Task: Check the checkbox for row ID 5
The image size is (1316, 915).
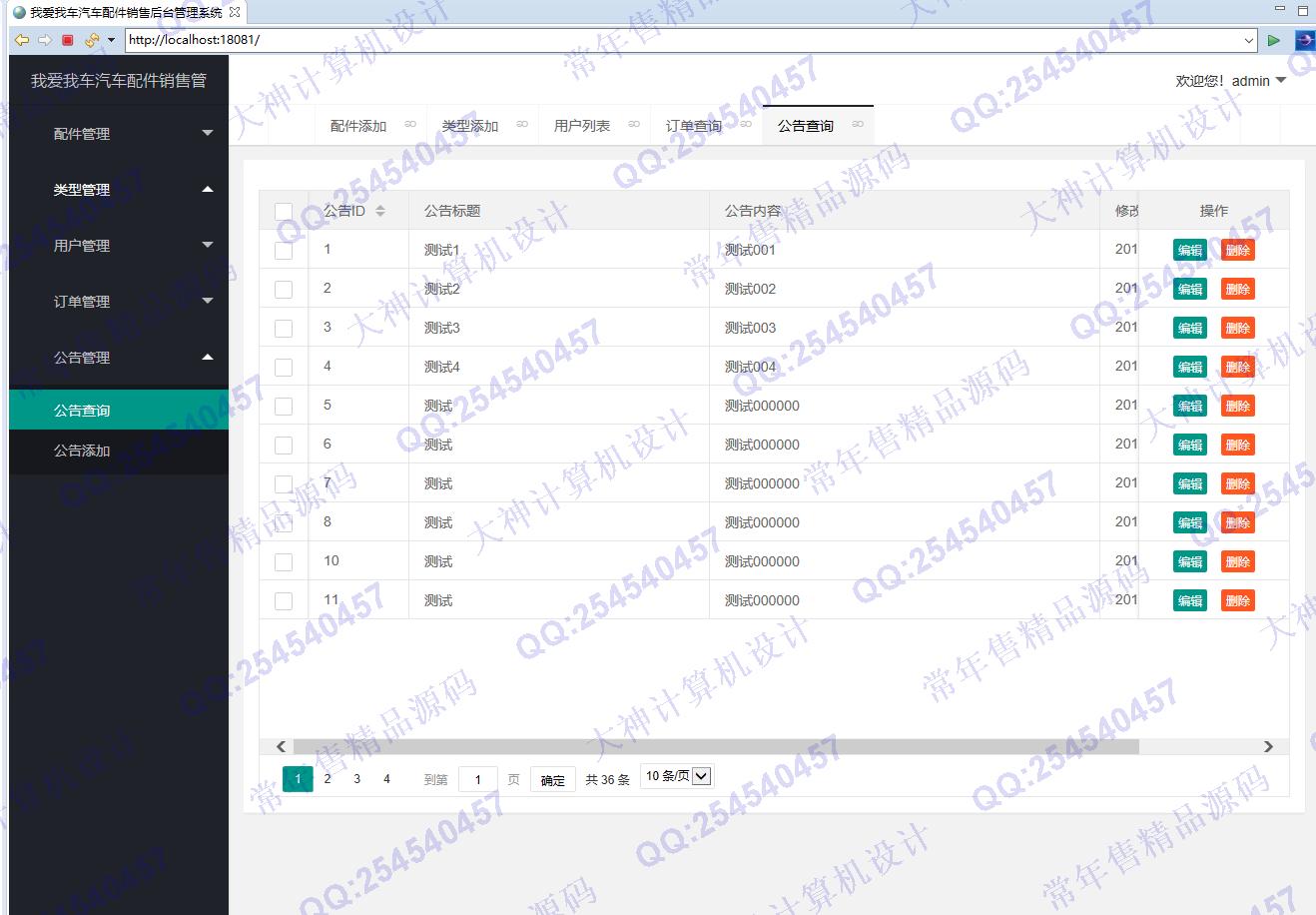Action: (x=284, y=407)
